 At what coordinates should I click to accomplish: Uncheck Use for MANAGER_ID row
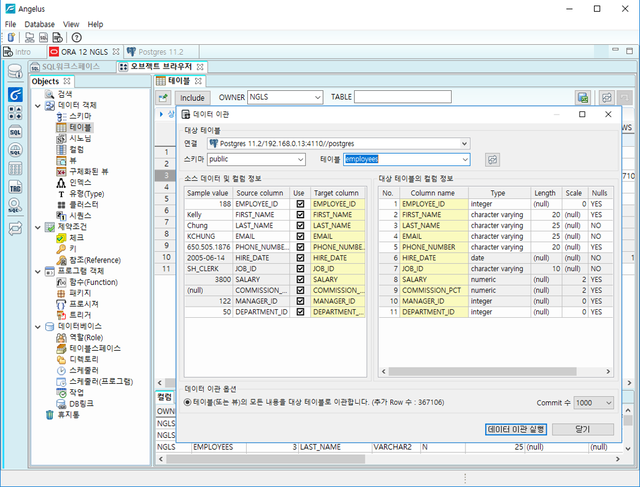300,301
